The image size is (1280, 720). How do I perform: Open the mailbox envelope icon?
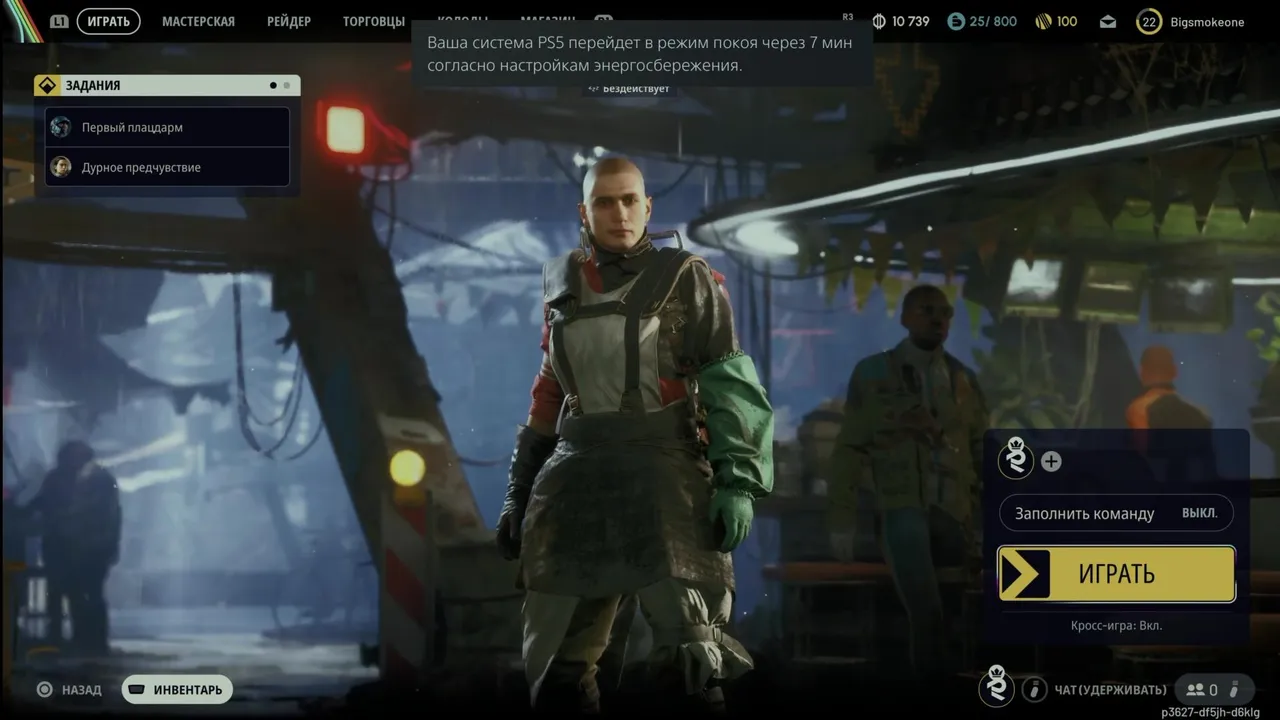1108,21
